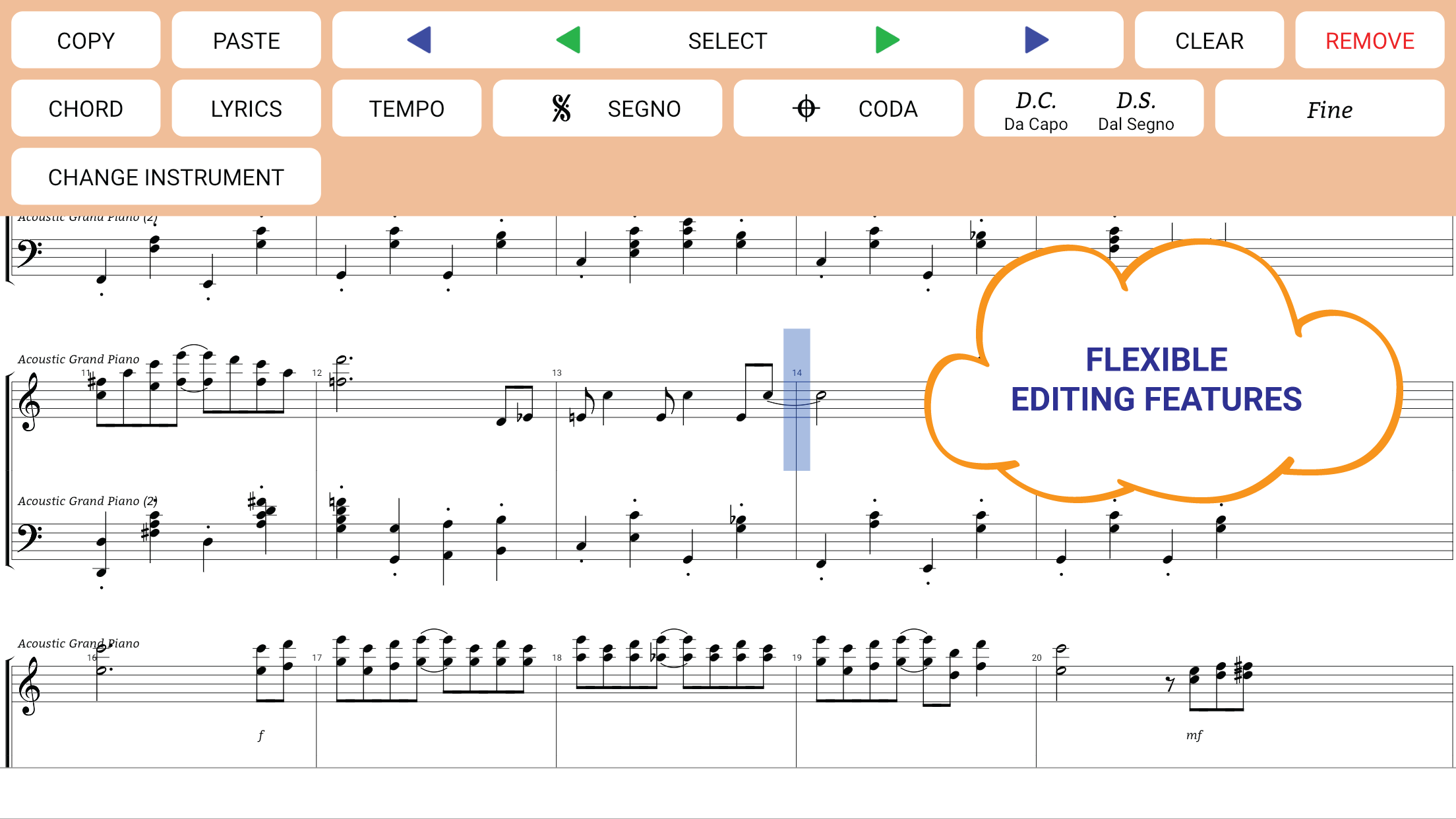Click the dark blue left arrow
The image size is (1456, 819).
[x=419, y=40]
